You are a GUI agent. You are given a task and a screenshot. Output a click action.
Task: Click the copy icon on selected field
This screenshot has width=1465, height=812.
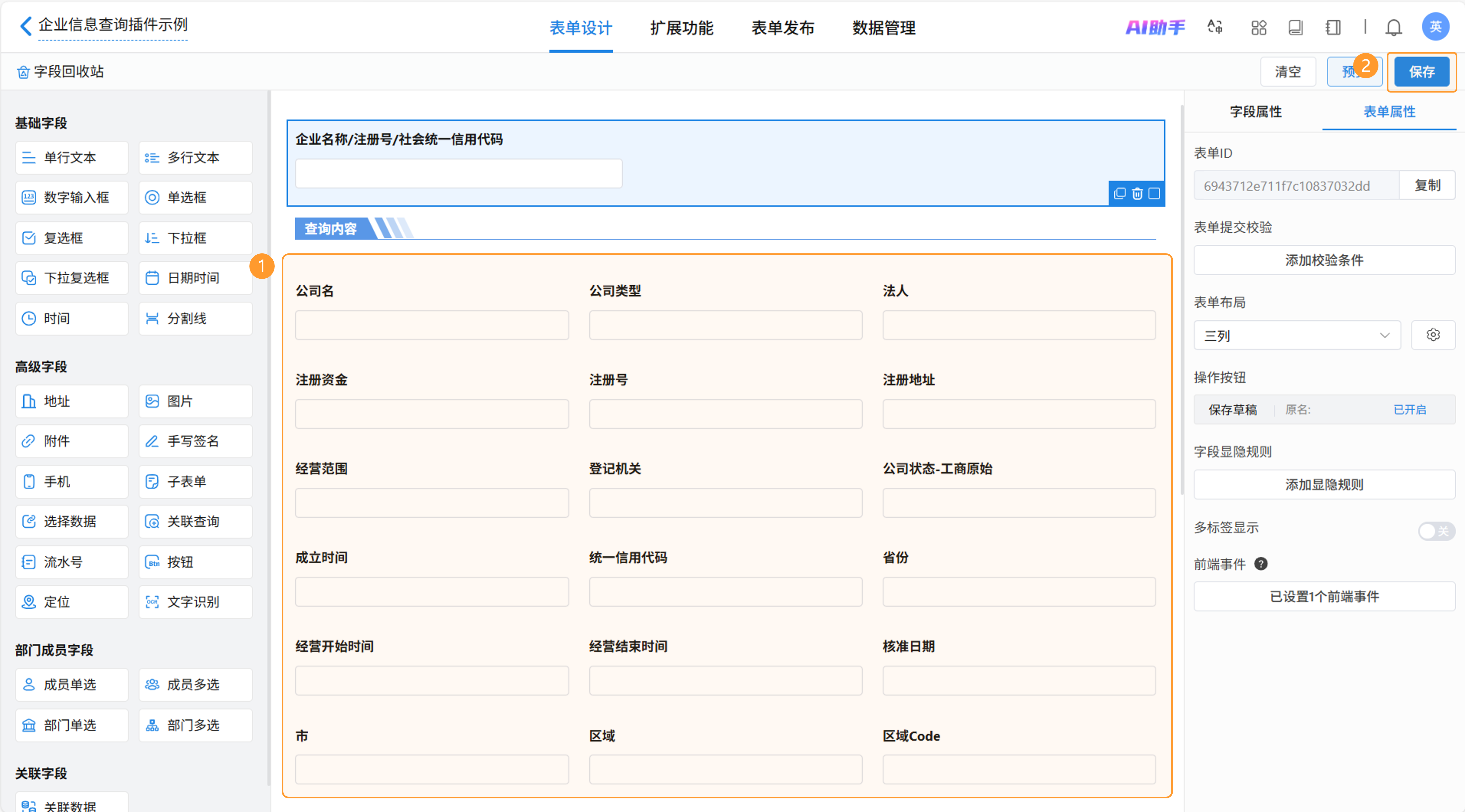click(x=1119, y=194)
